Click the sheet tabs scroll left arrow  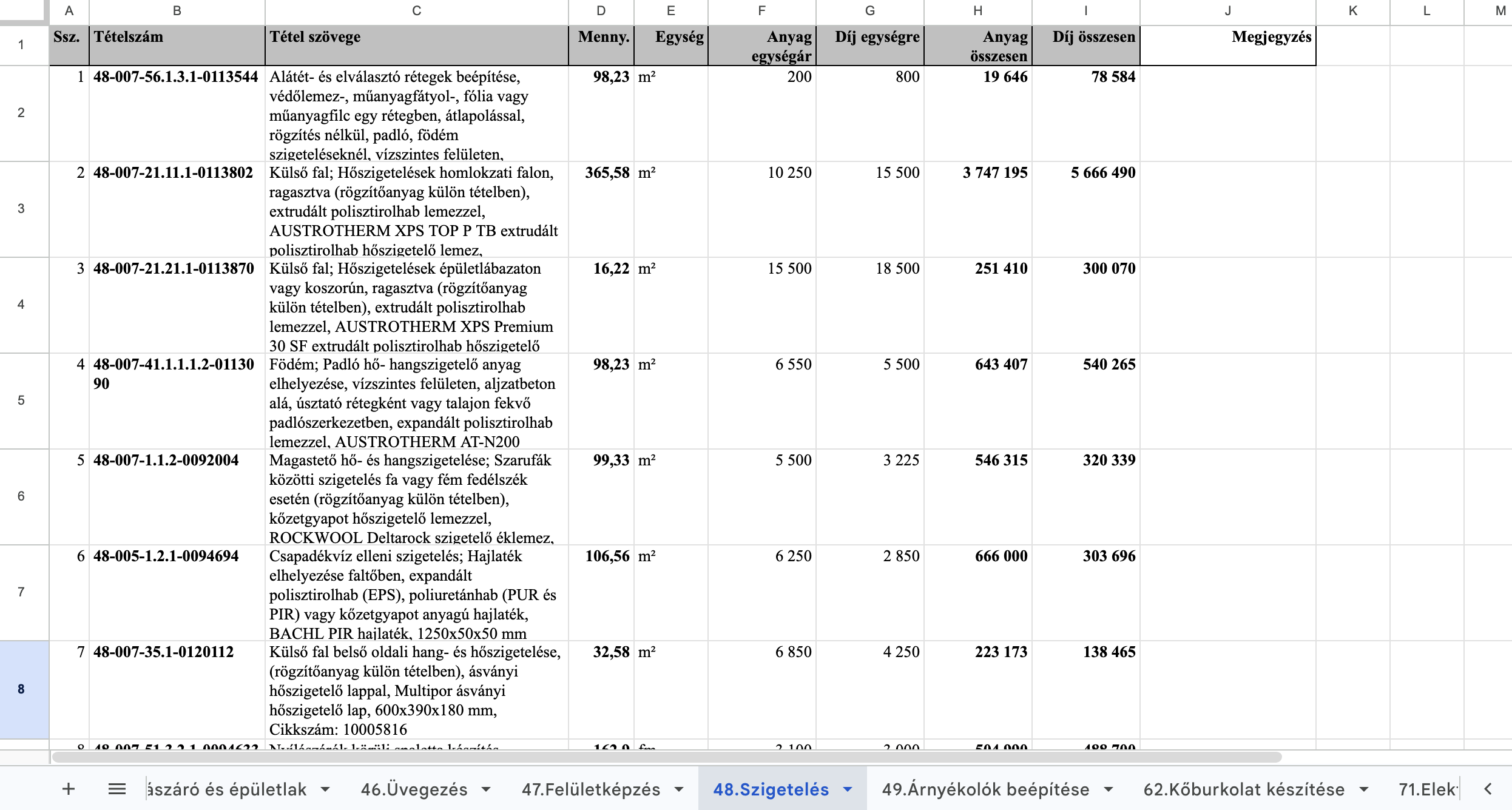(1488, 789)
